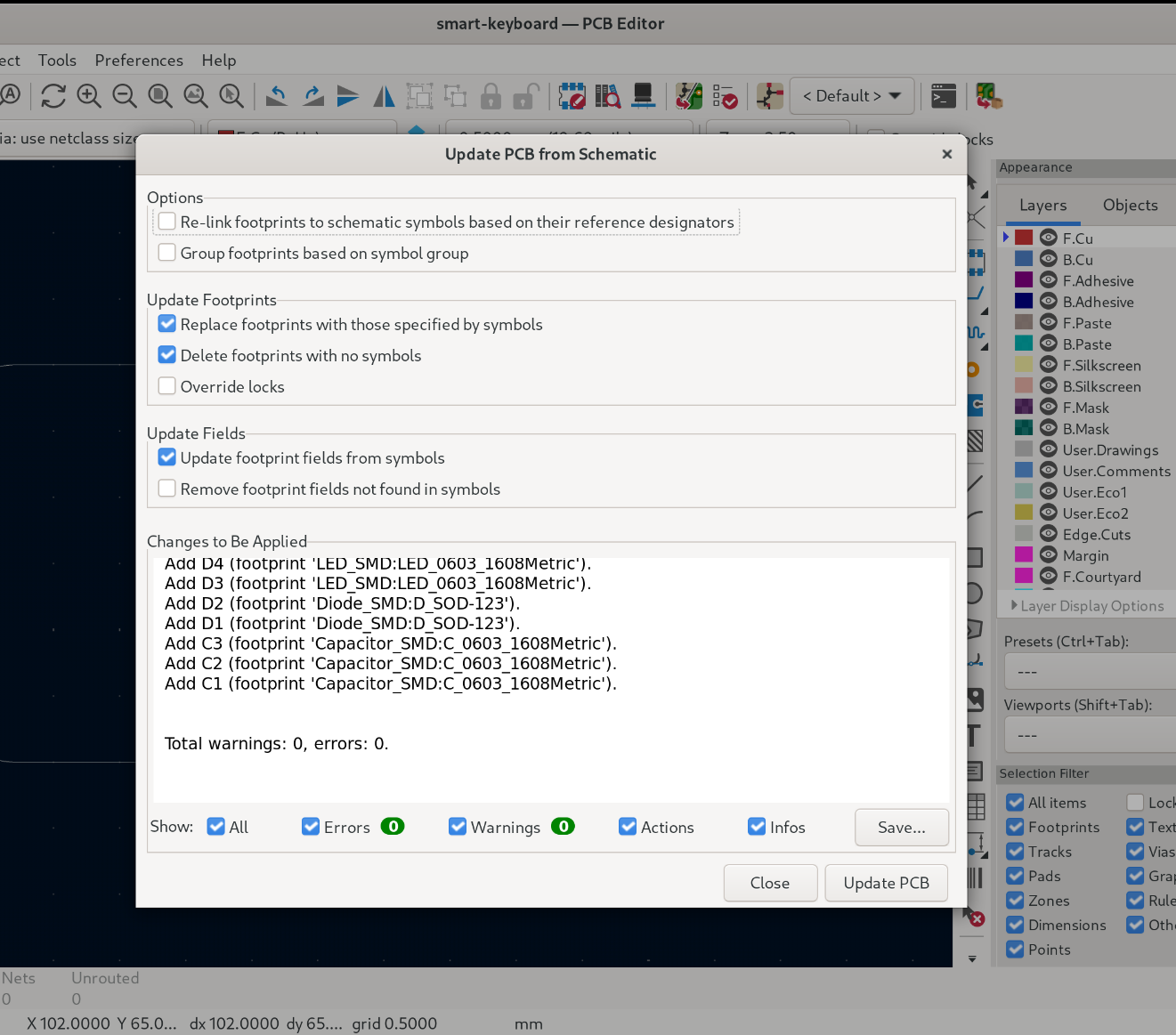Image resolution: width=1176 pixels, height=1035 pixels.
Task: Hide the Edge.Cuts layer eye icon
Action: coord(1049,533)
